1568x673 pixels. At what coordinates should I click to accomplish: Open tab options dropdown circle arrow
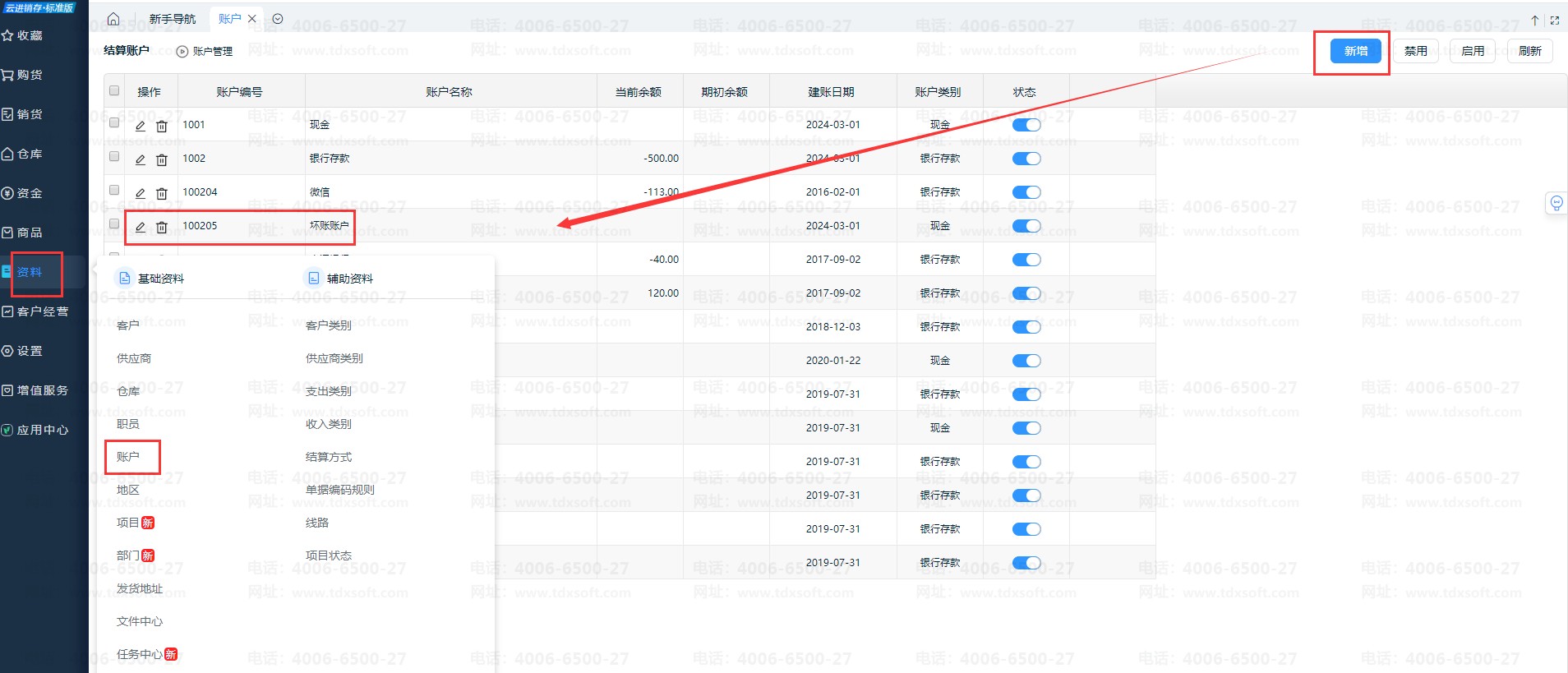[278, 19]
